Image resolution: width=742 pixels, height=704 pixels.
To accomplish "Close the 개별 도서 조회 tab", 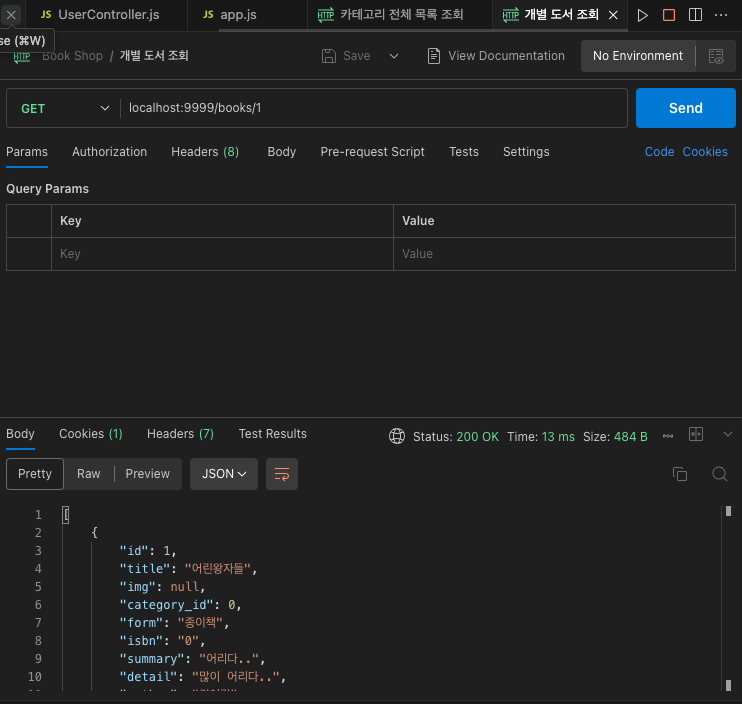I will 613,15.
